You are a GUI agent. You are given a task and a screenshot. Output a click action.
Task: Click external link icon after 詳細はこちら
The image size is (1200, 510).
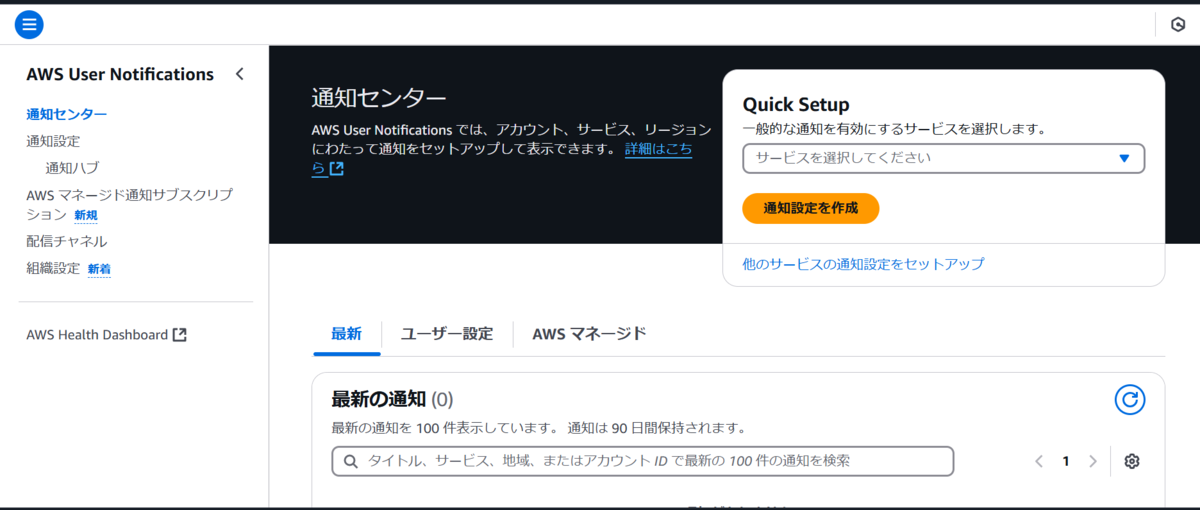coord(337,169)
